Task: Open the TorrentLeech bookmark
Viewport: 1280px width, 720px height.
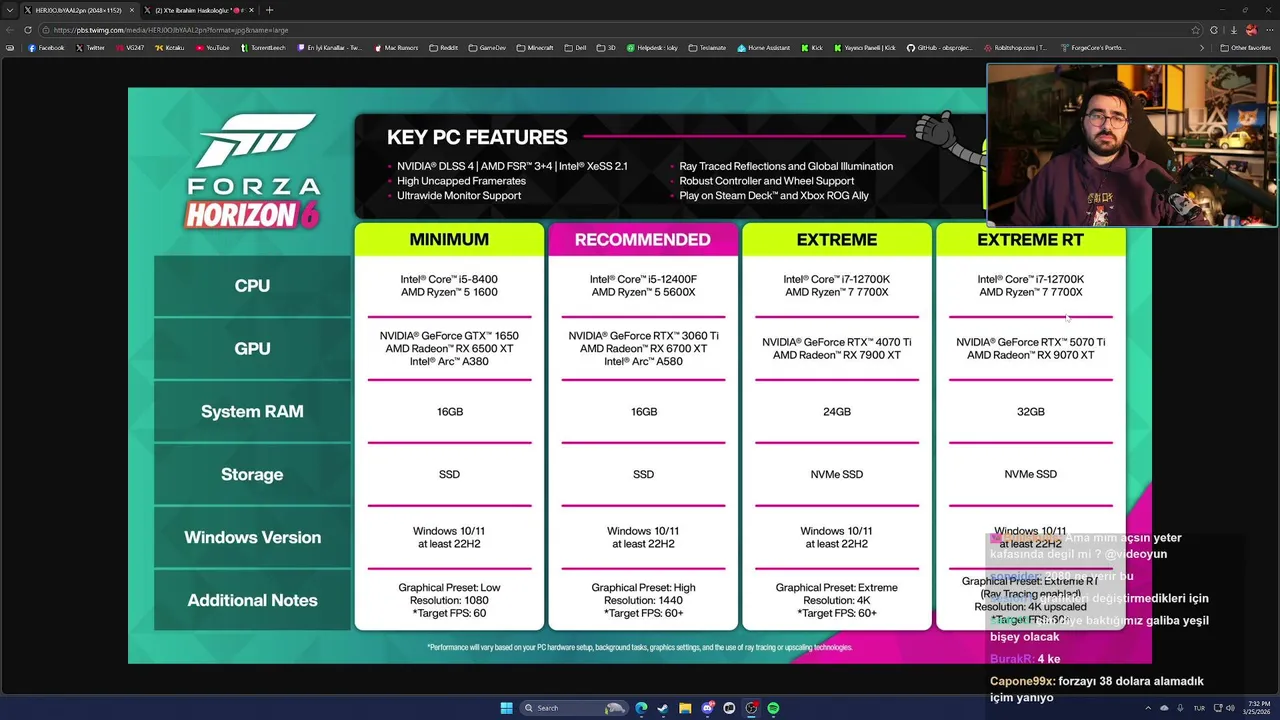Action: 265,47
